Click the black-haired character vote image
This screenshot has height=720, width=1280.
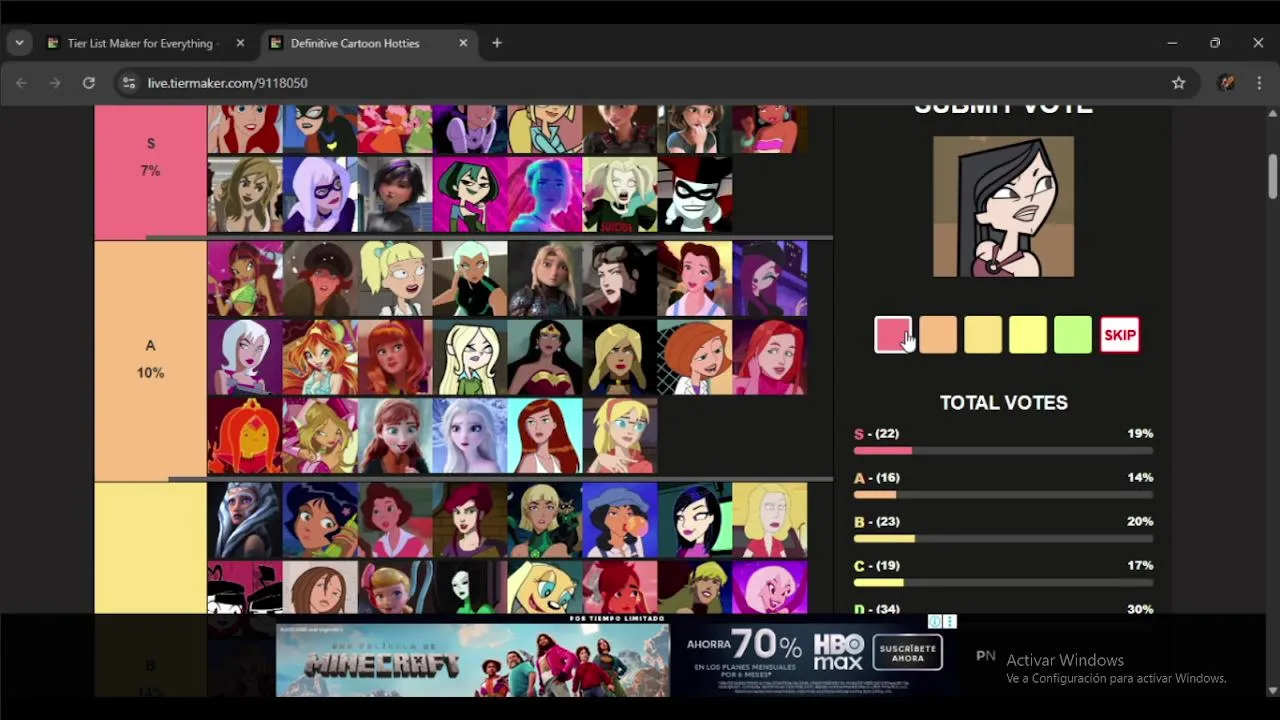tap(1003, 207)
